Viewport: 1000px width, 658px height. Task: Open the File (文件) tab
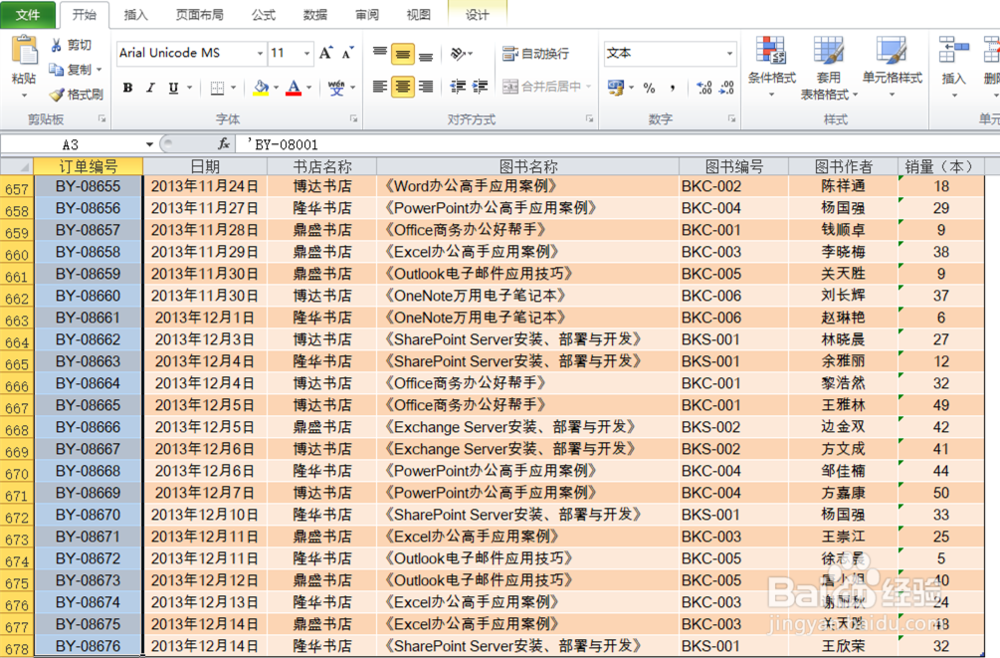(x=27, y=15)
